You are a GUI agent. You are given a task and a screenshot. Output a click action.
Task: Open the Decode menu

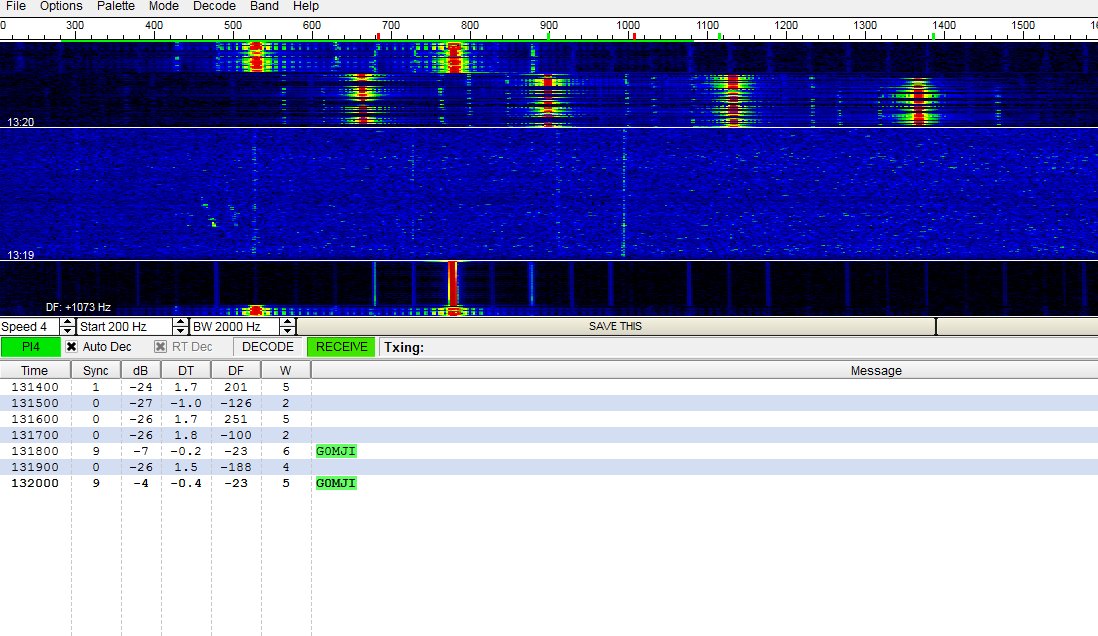point(214,6)
